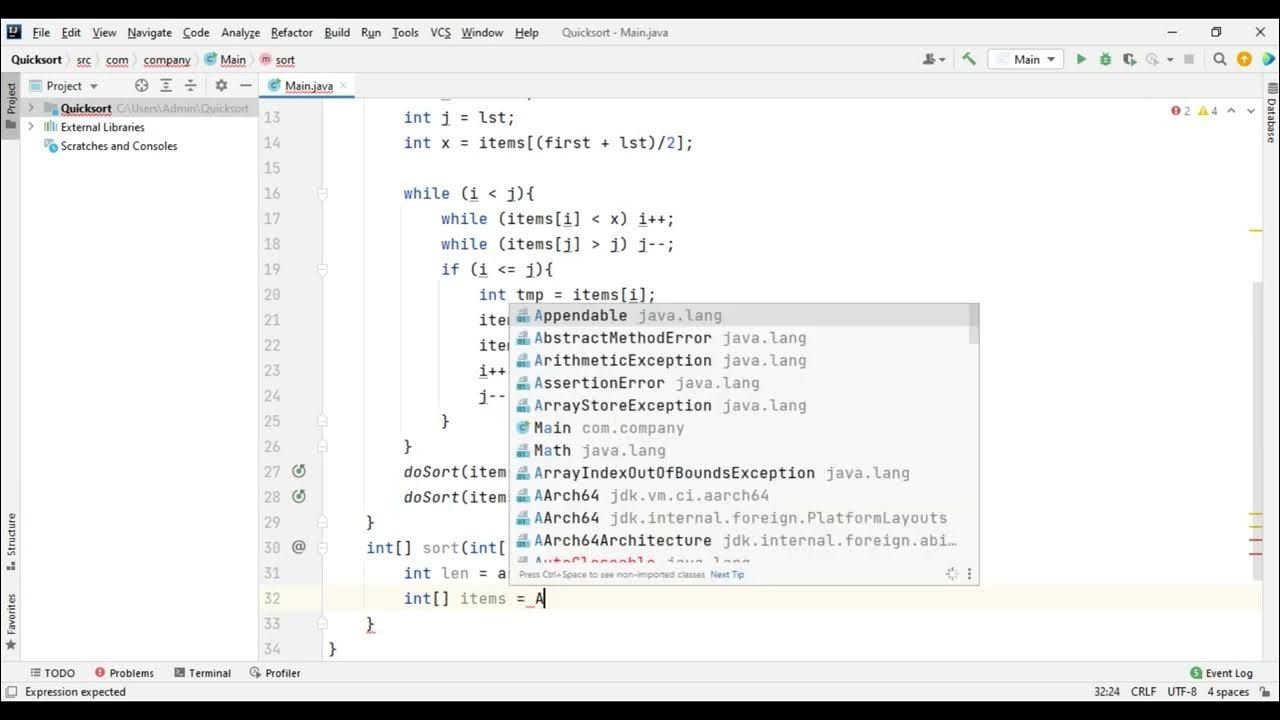The height and width of the screenshot is (720, 1280).
Task: Expand the External Libraries node
Action: pyautogui.click(x=31, y=127)
